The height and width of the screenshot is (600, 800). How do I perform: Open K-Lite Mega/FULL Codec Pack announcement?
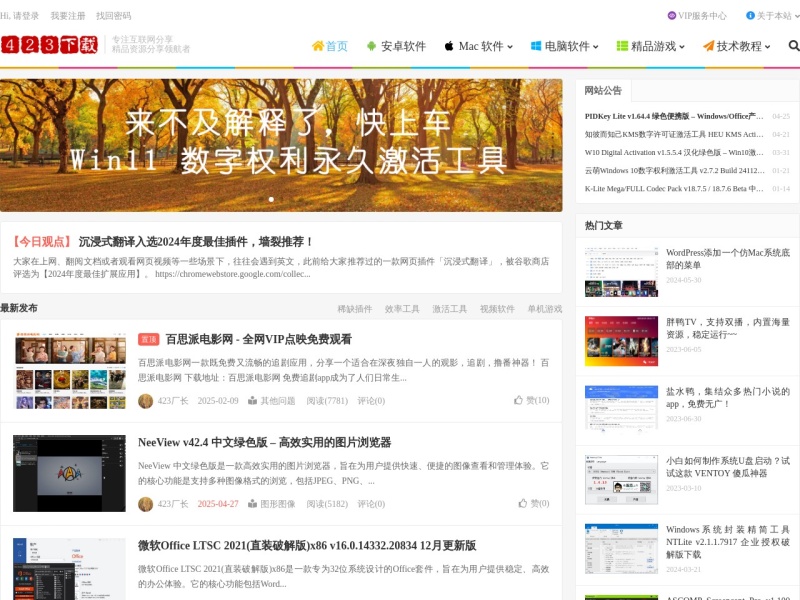point(674,189)
